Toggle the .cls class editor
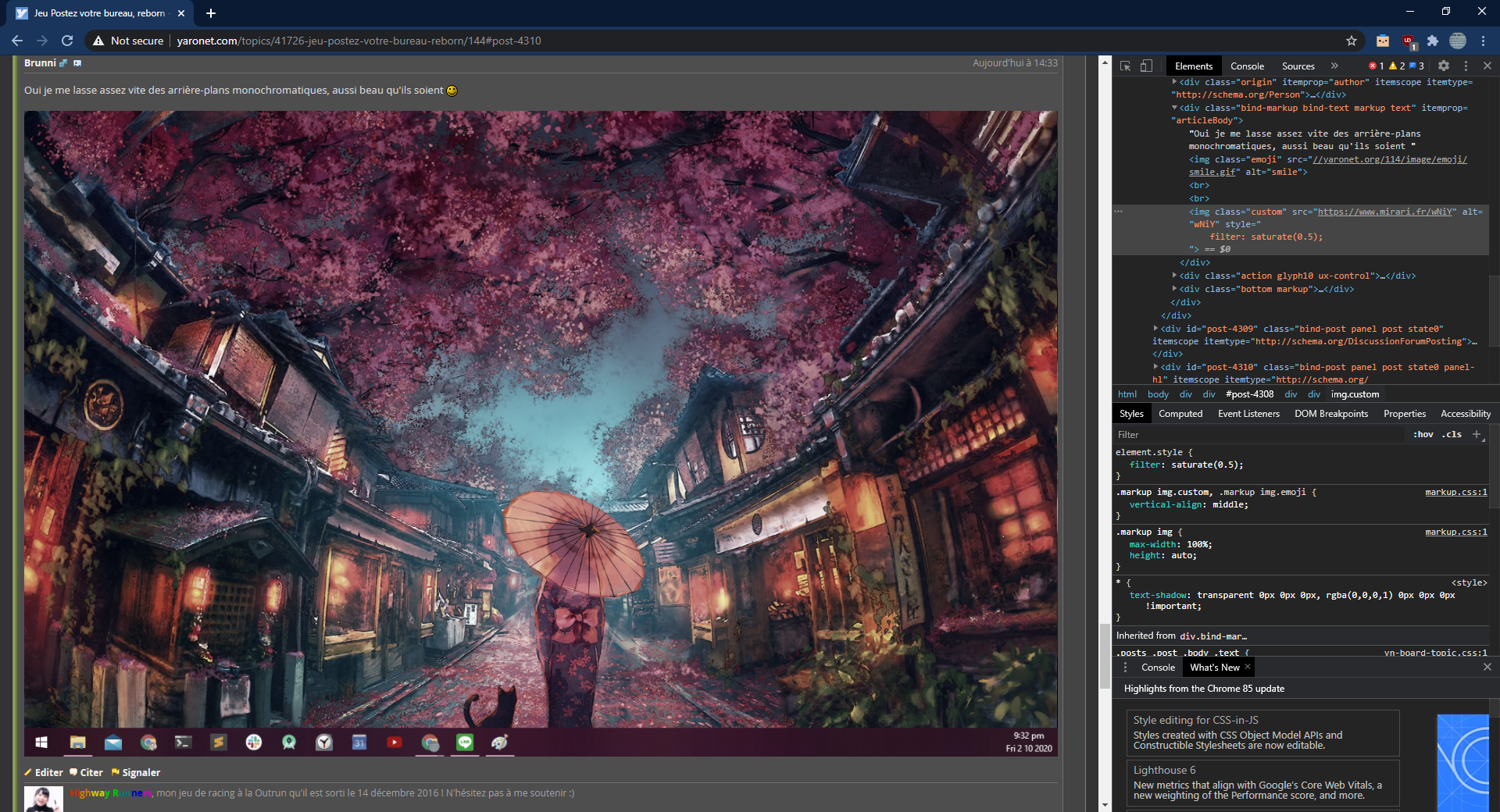Image resolution: width=1500 pixels, height=812 pixels. (x=1452, y=435)
